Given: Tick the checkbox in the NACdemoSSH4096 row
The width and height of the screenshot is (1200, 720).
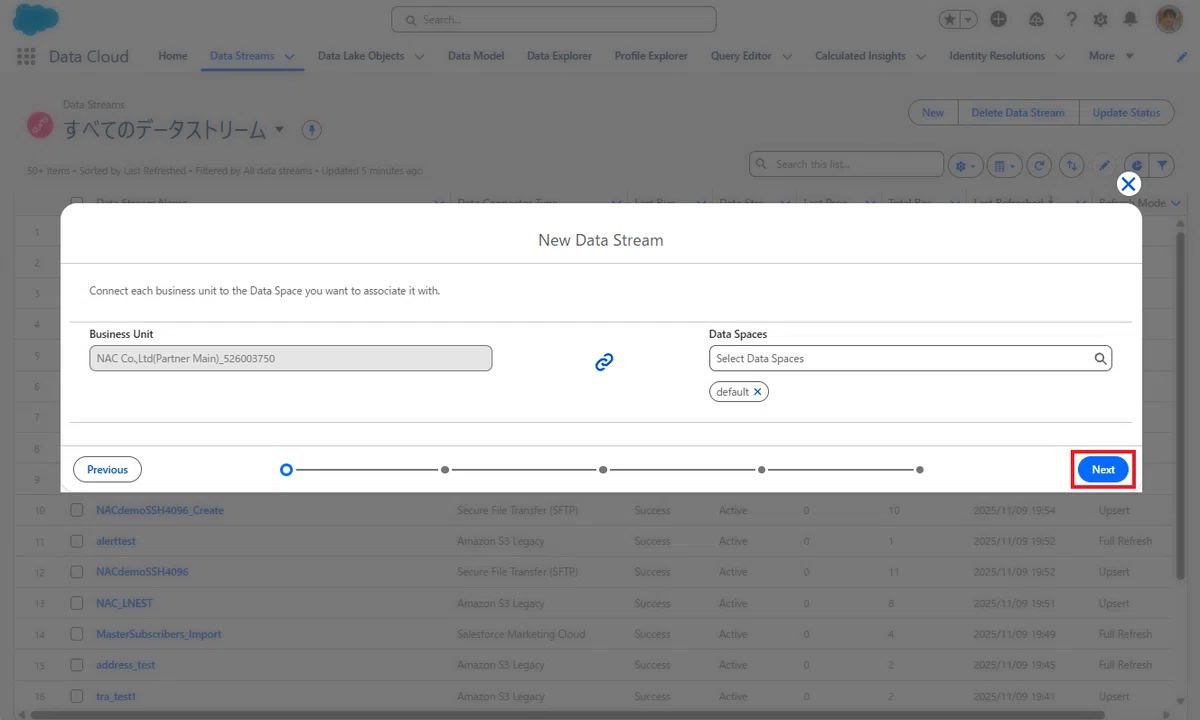Looking at the screenshot, I should tap(77, 572).
